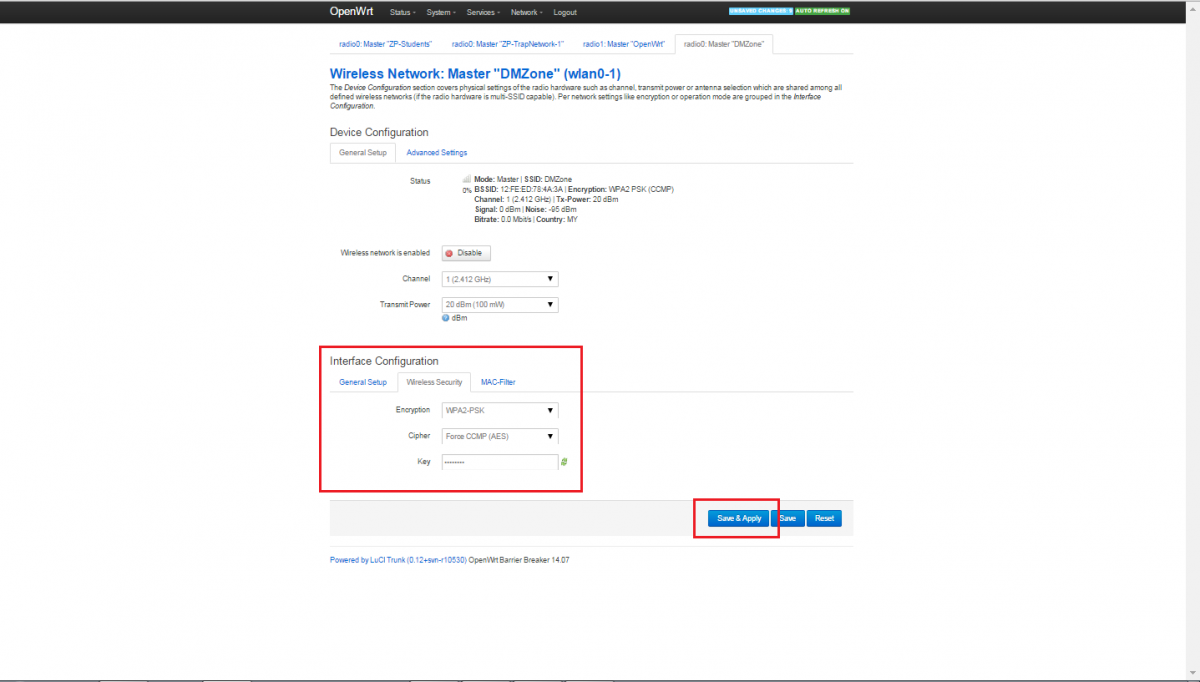
Task: Open Advanced Settings tab in Device Configuration
Action: 436,152
